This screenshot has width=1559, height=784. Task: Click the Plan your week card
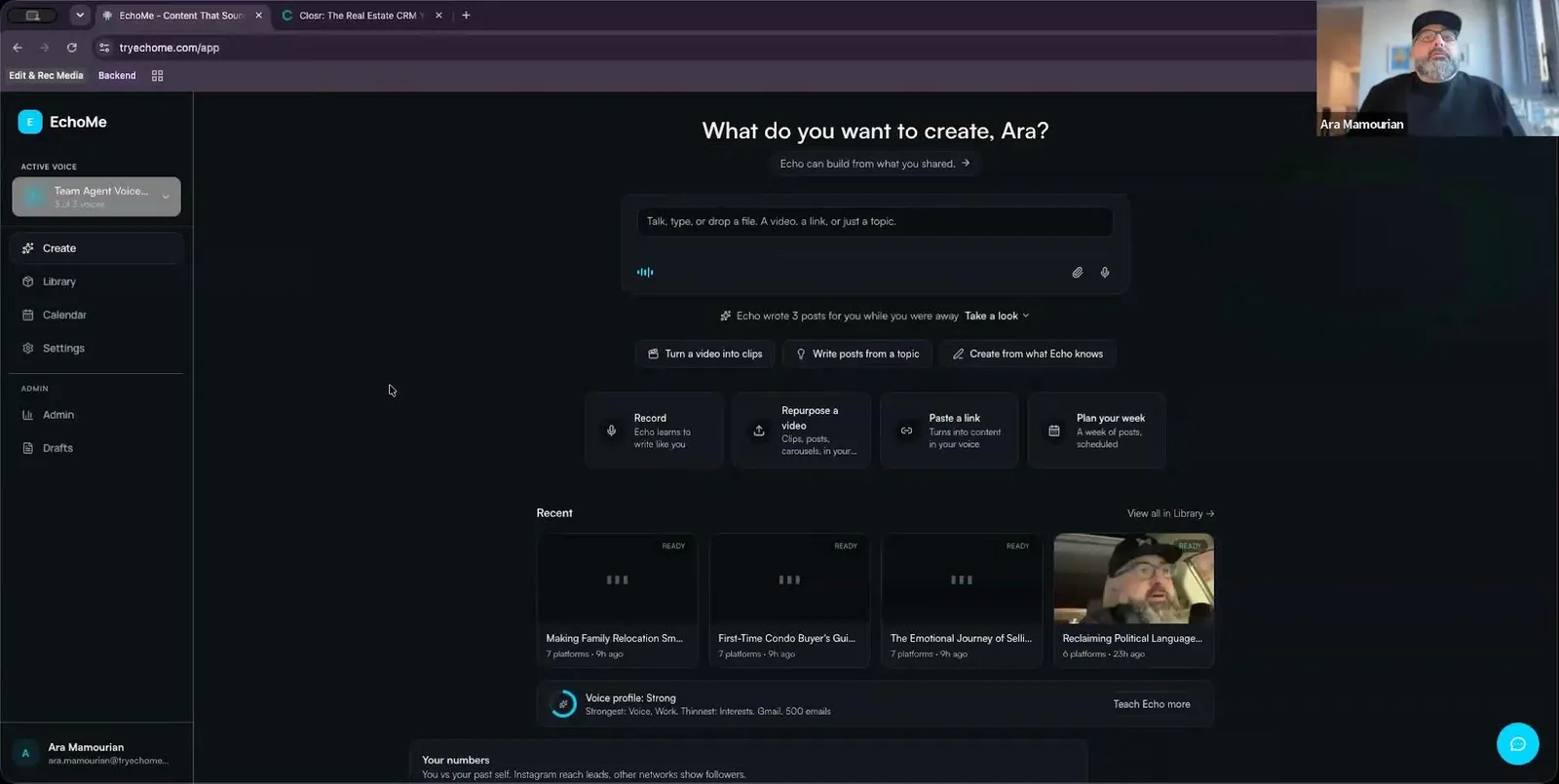point(1097,430)
